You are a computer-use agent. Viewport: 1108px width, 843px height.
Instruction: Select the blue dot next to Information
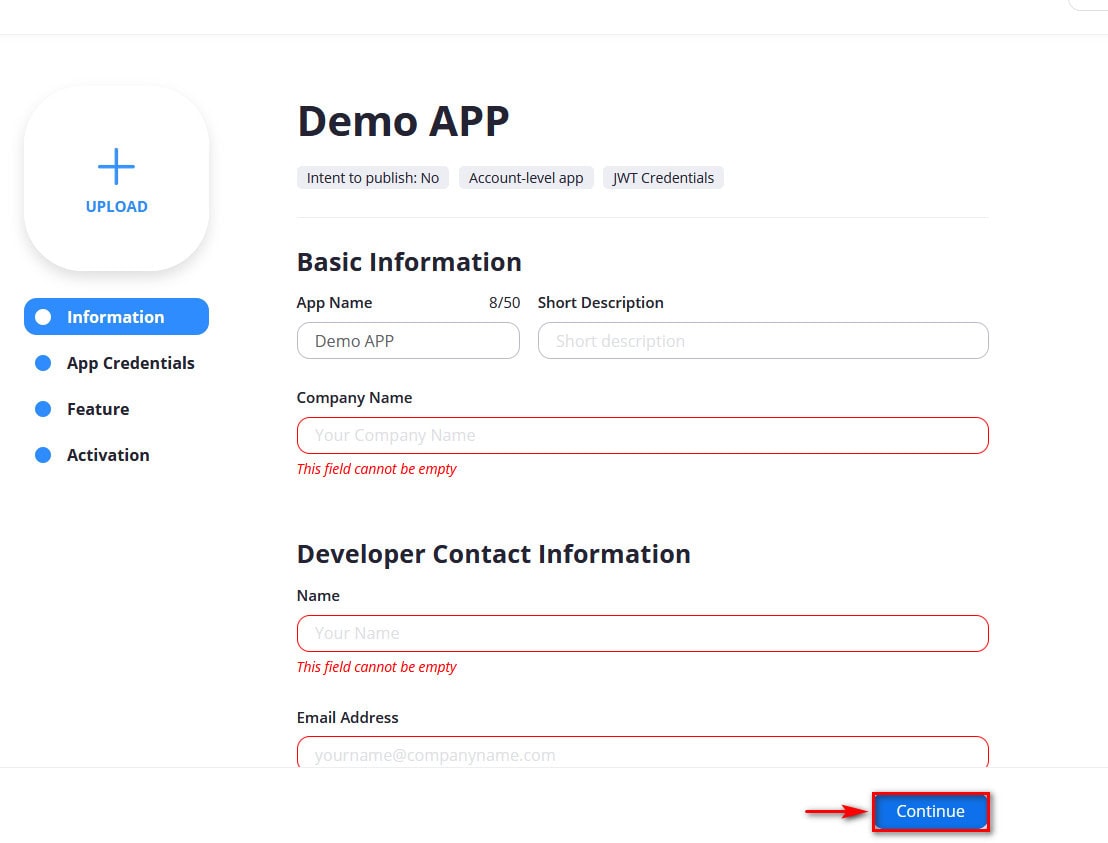42,317
